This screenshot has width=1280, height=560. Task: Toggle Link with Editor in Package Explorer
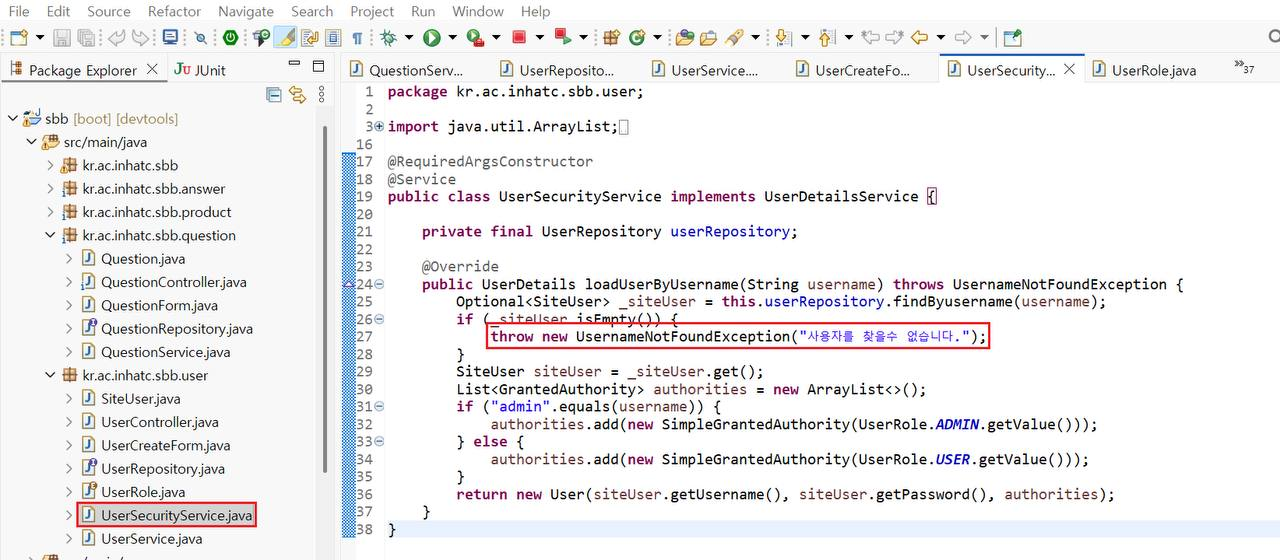click(x=298, y=95)
